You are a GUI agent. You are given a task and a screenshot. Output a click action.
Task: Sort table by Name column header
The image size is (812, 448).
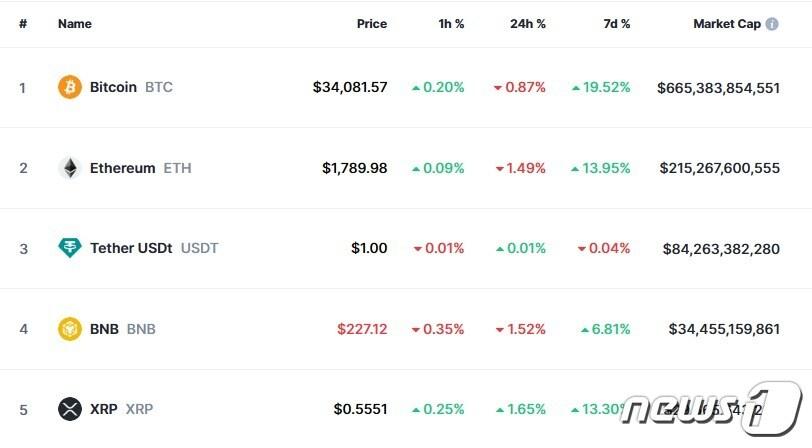(75, 24)
